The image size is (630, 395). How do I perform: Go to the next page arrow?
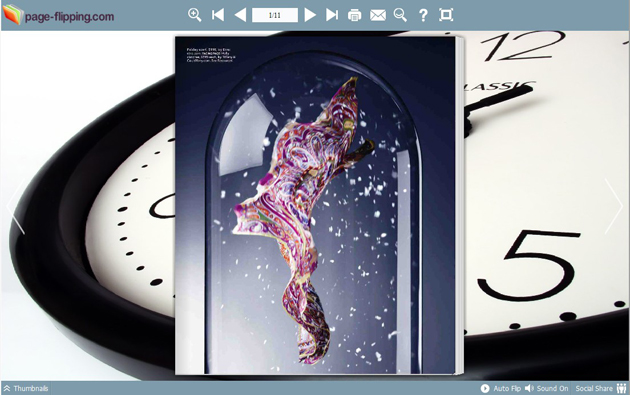[x=310, y=15]
